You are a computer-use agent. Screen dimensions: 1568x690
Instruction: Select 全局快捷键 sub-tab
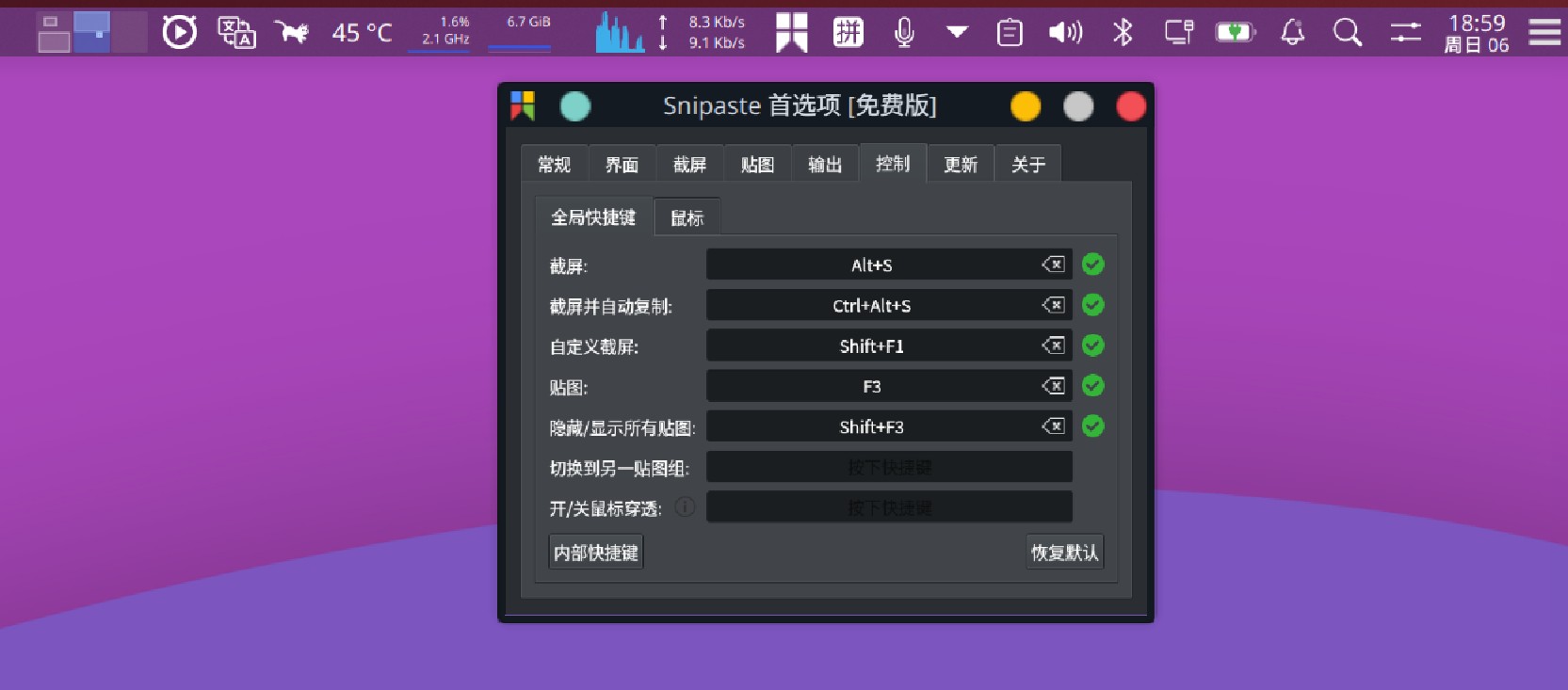click(x=593, y=217)
